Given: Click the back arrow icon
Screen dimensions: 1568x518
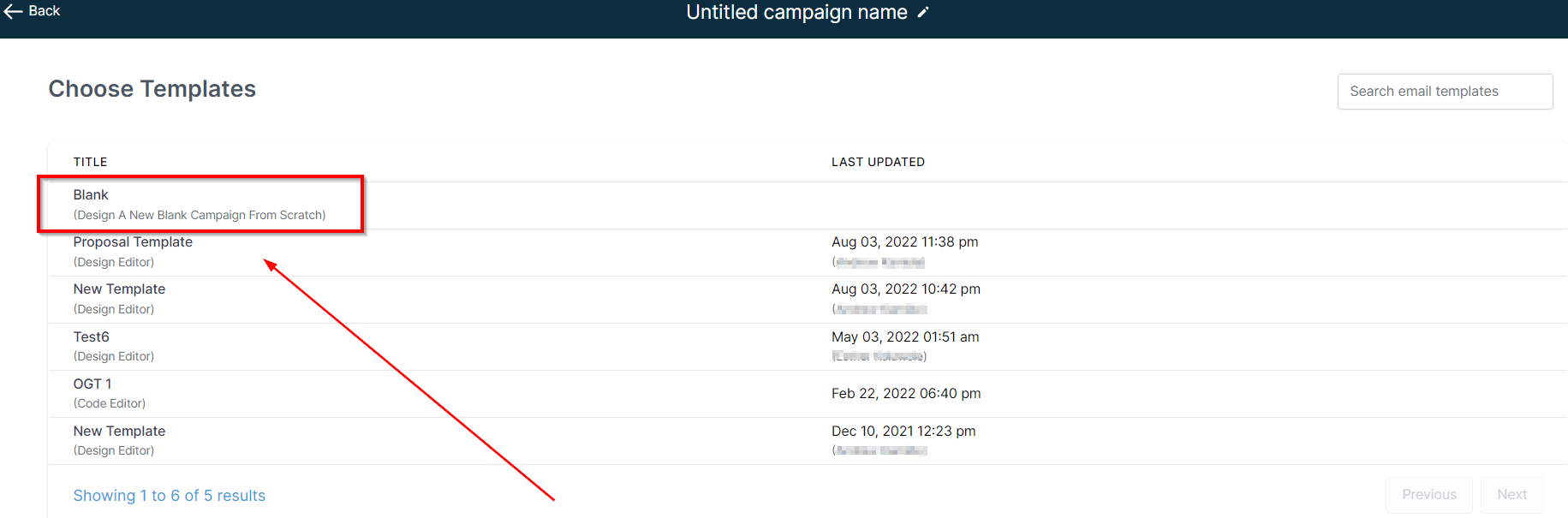Looking at the screenshot, I should [x=13, y=11].
